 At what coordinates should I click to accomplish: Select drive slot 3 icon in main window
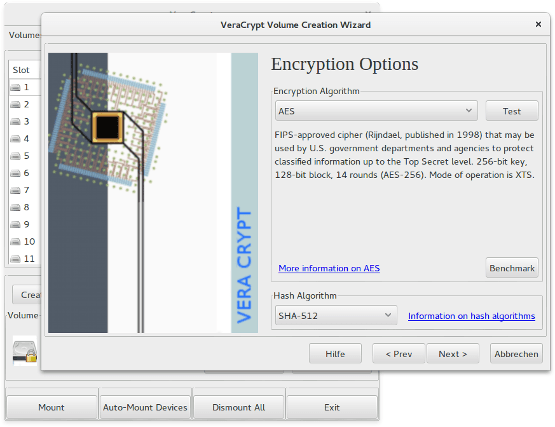[15, 121]
